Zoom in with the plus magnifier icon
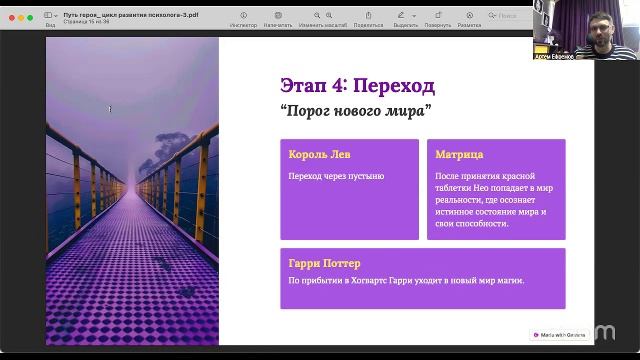Image resolution: width=640 pixels, height=360 pixels. tap(329, 15)
